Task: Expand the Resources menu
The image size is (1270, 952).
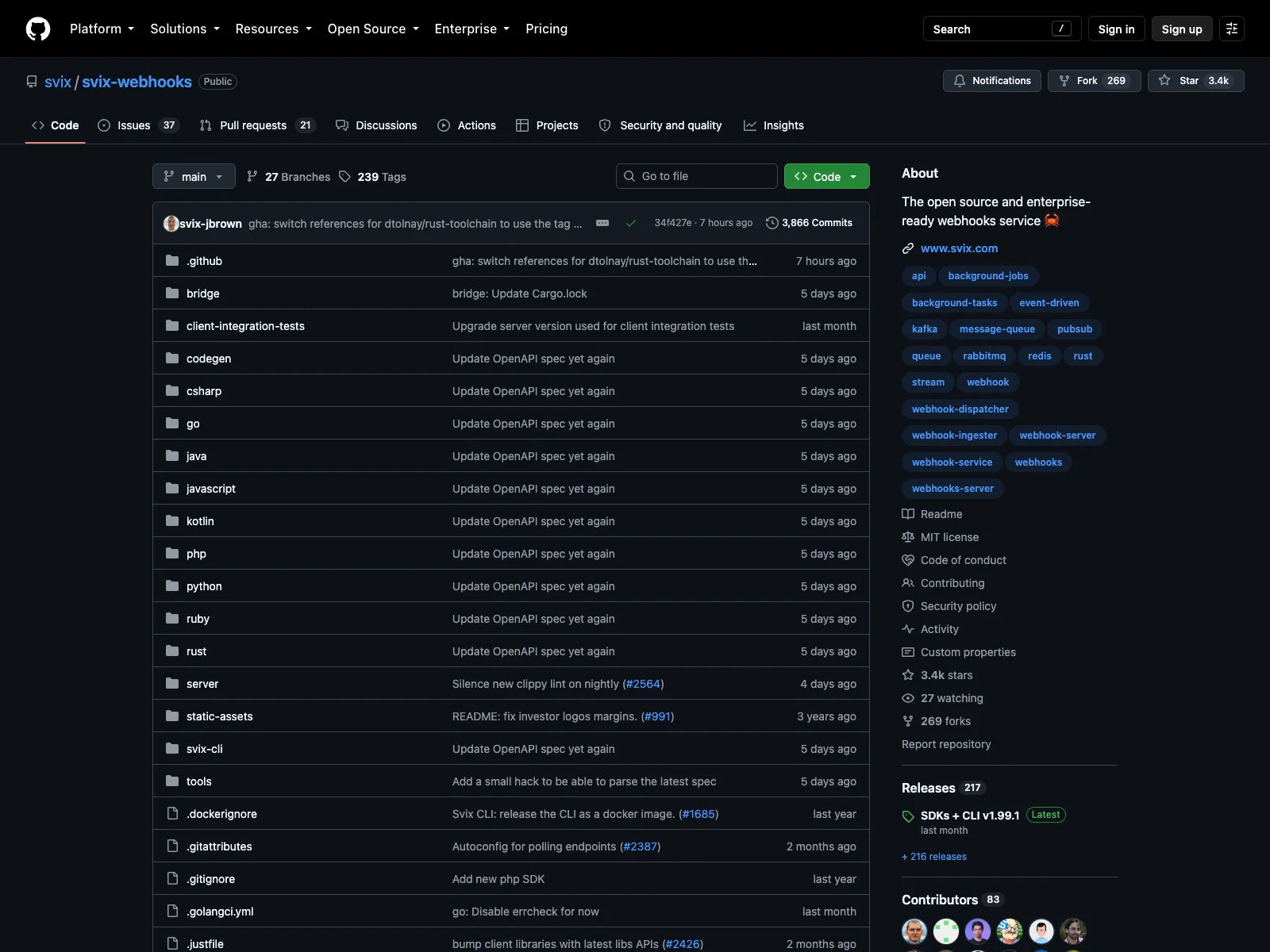Action: pos(274,29)
